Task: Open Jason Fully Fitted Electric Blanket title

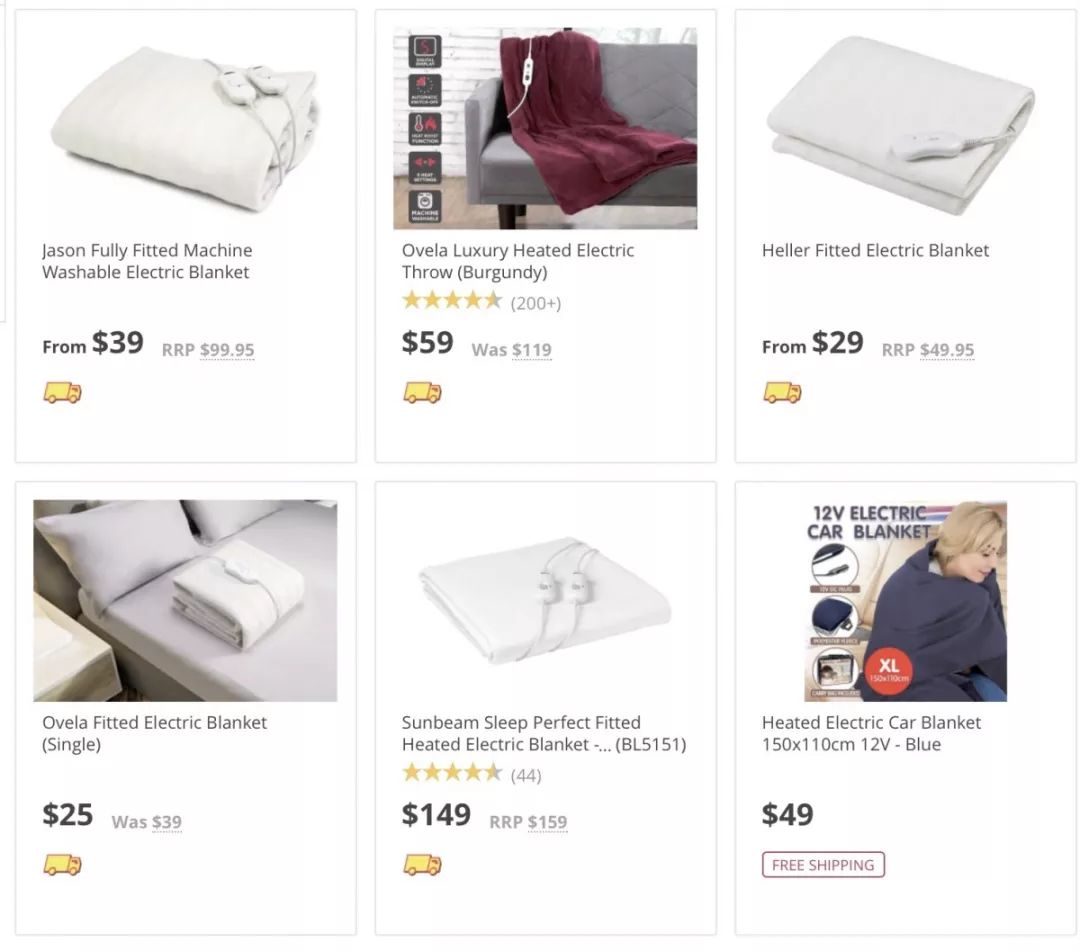Action: [147, 261]
